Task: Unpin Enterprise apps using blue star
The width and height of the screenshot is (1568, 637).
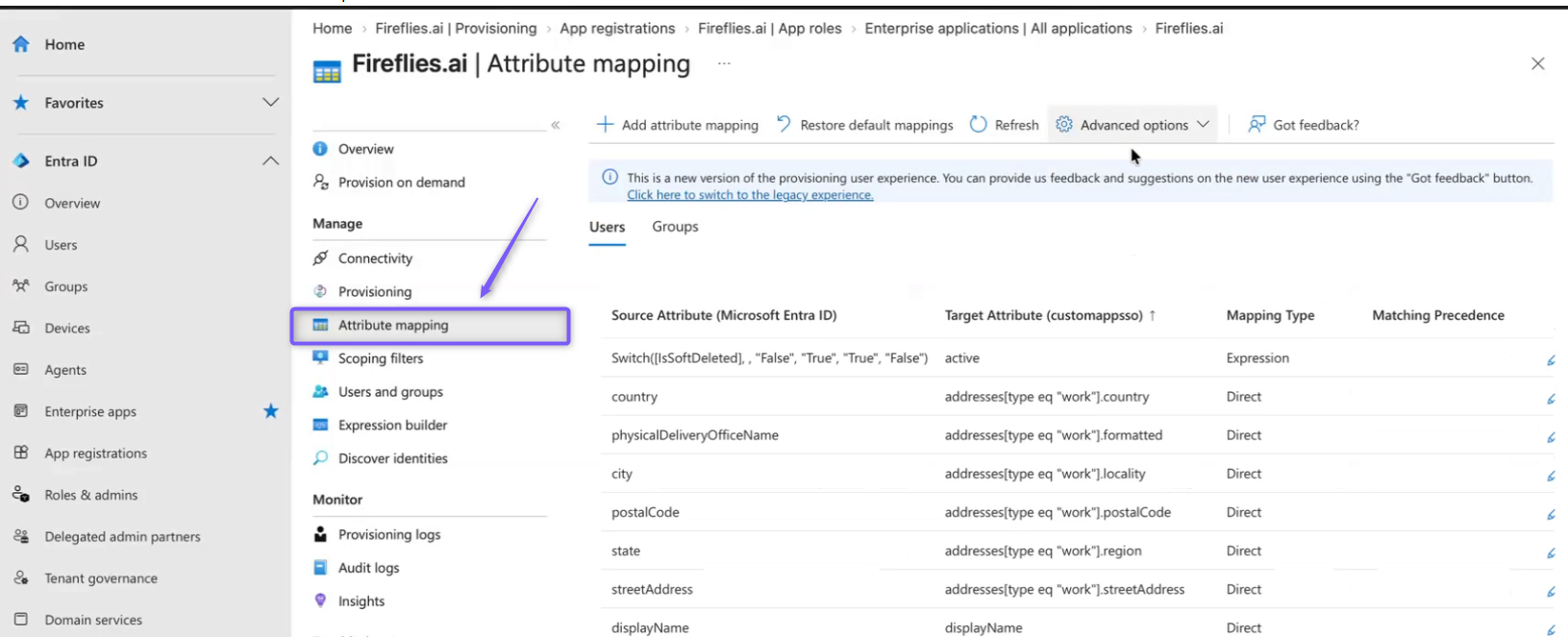Action: click(271, 411)
